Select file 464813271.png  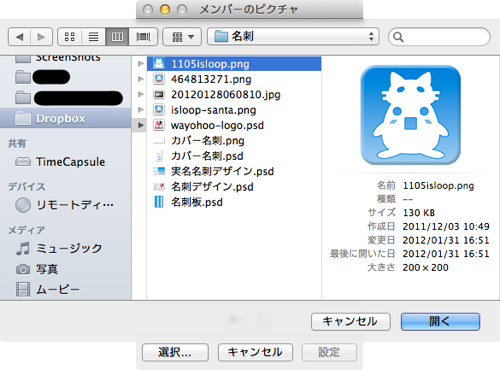(234, 79)
